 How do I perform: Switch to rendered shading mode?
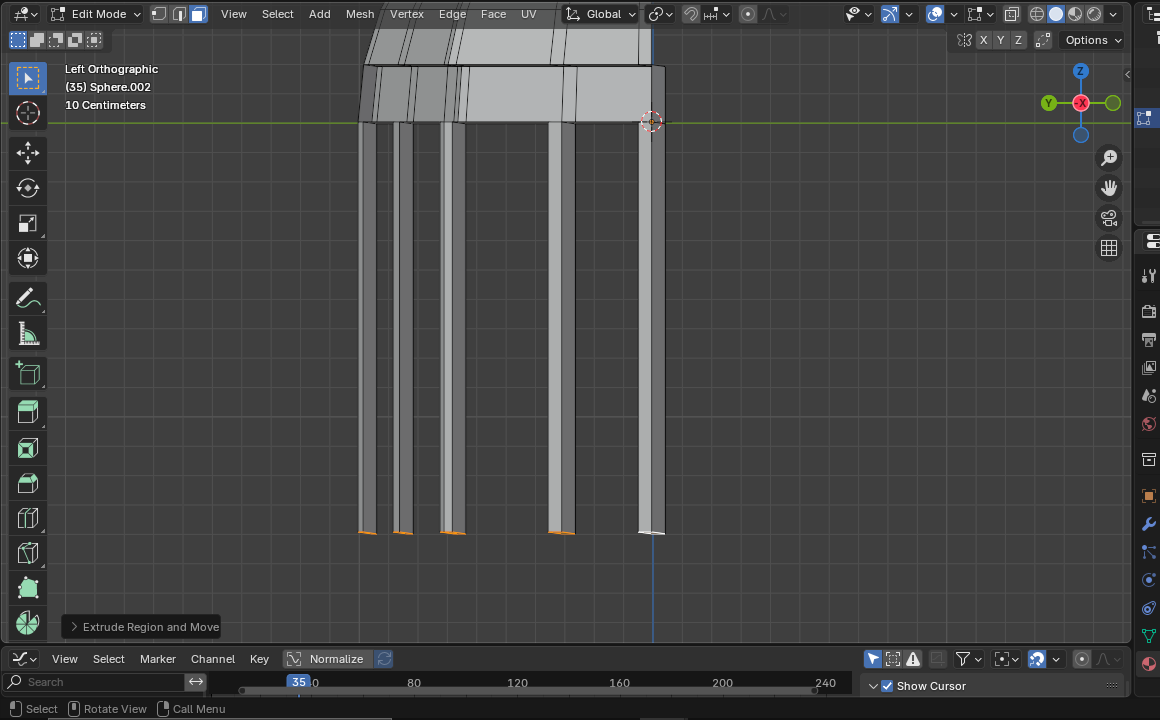(1094, 14)
